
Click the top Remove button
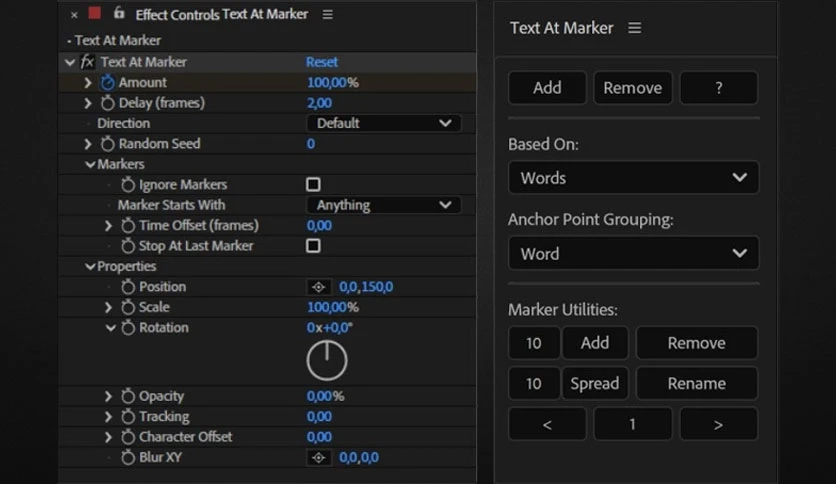click(633, 87)
